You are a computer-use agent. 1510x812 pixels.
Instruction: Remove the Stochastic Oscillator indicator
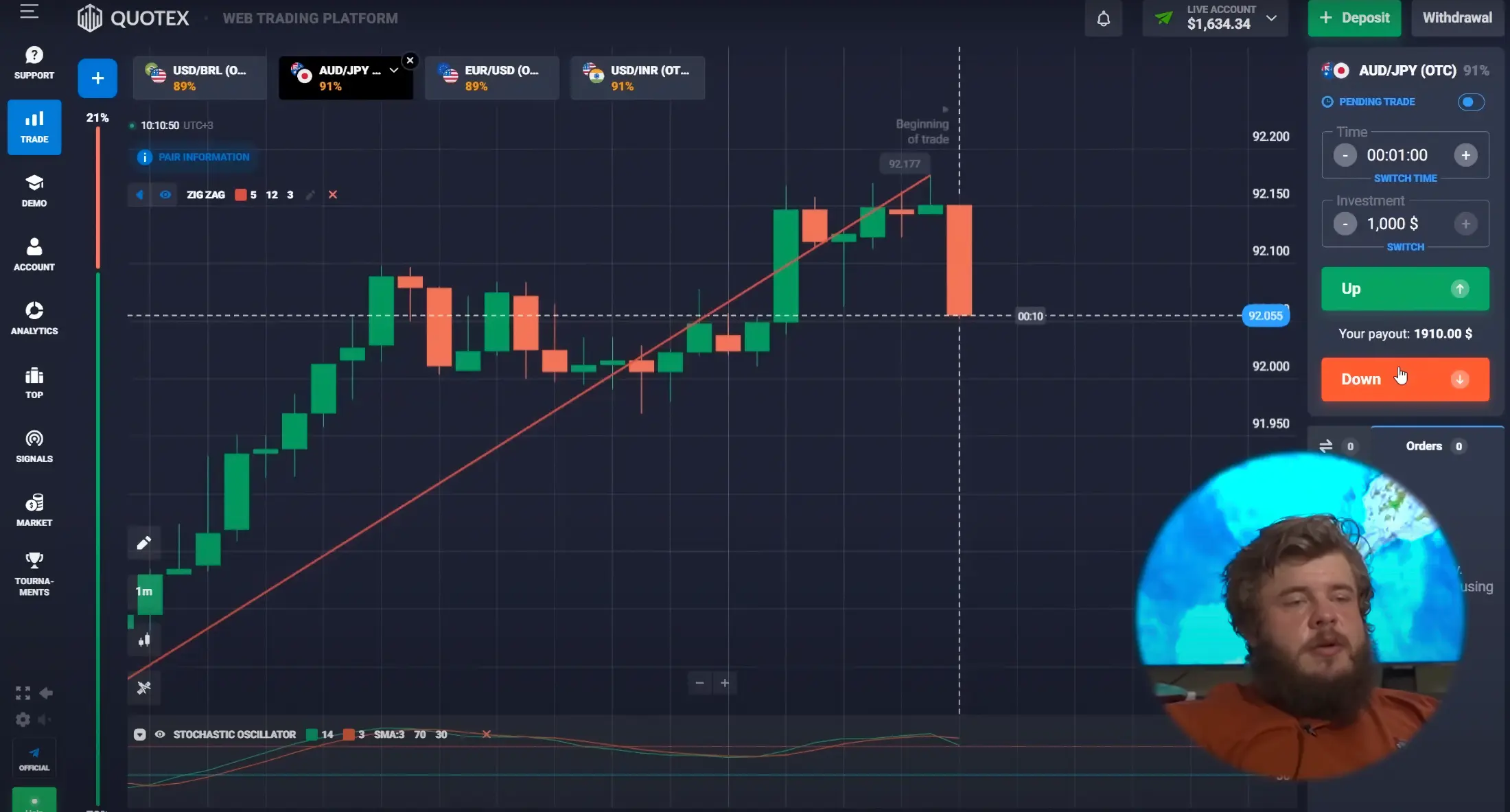coord(486,734)
